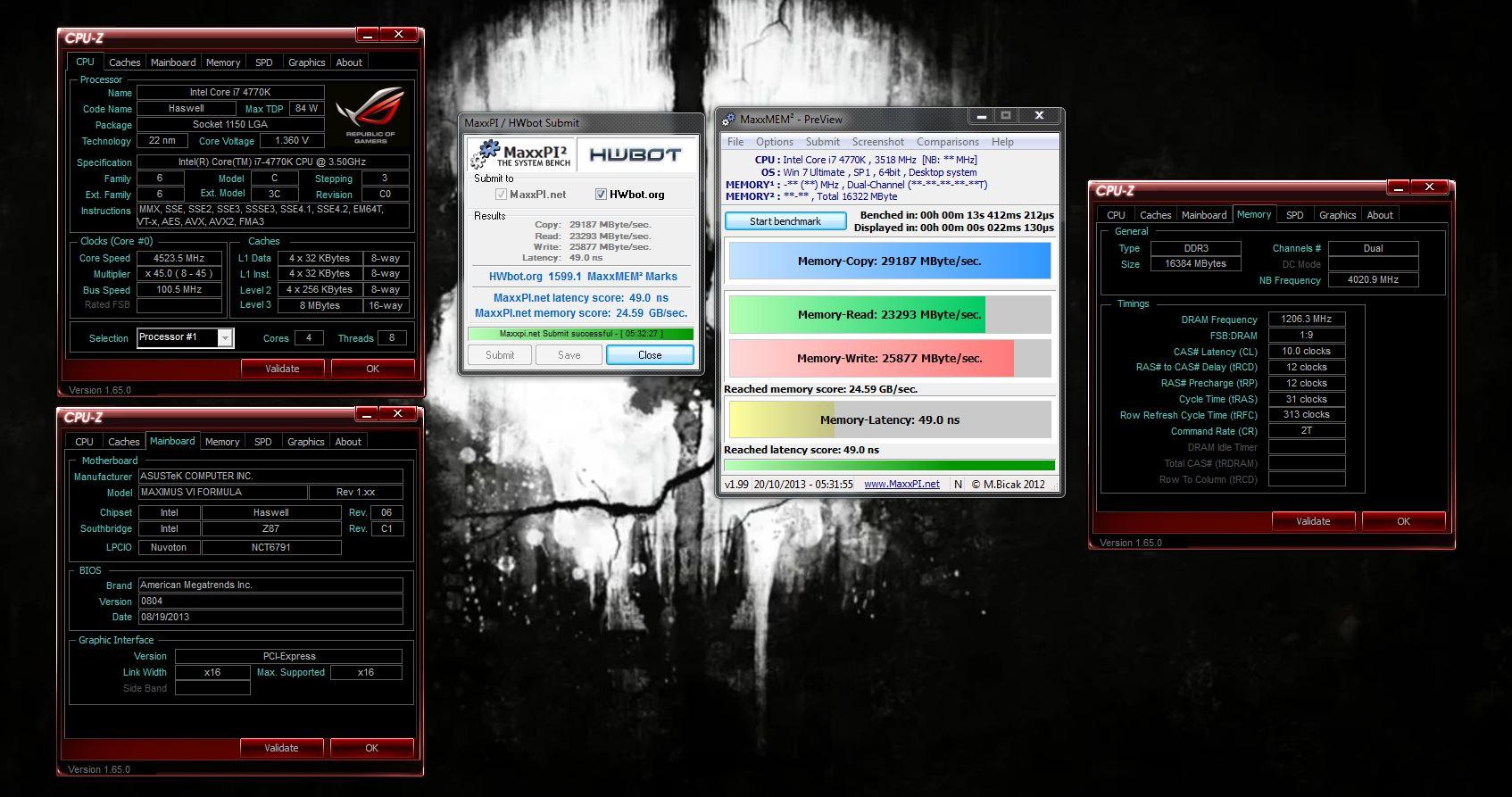Click the Memory-Latency 49.0 ns bar

coord(890,419)
